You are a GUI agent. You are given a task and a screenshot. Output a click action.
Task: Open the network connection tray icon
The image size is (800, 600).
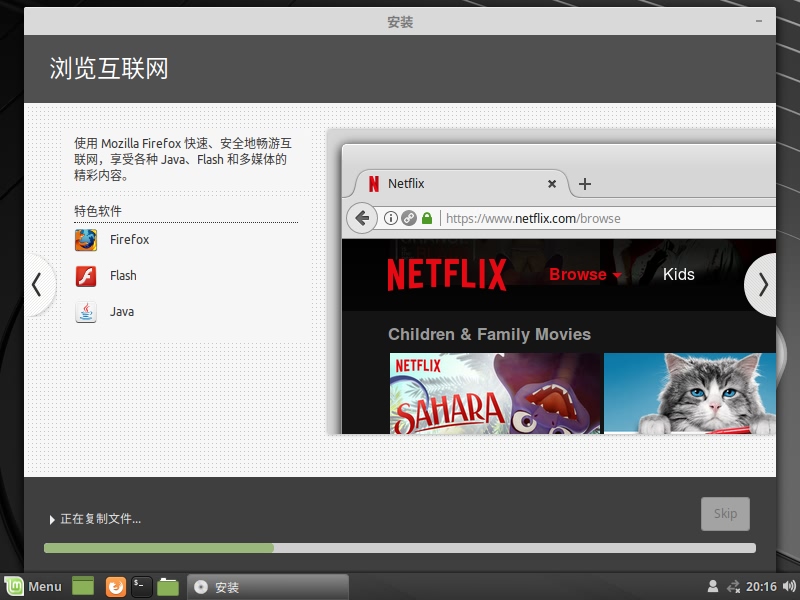click(x=734, y=587)
